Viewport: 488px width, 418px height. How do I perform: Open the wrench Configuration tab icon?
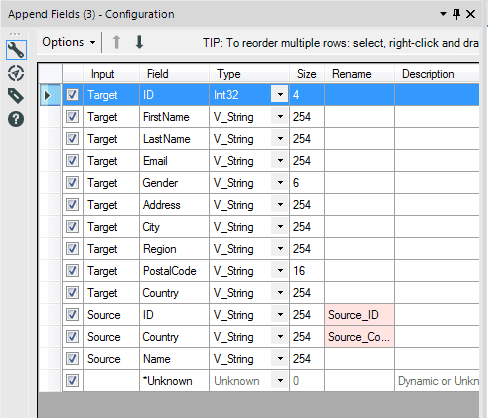[16, 50]
